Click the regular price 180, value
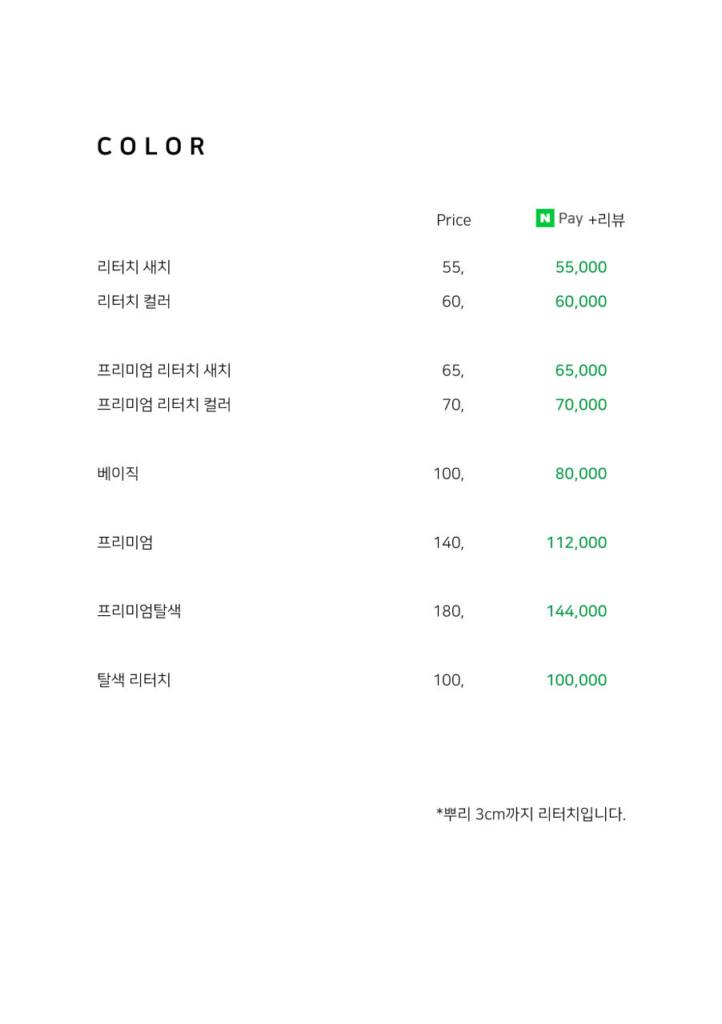722x1024 pixels. pos(448,611)
